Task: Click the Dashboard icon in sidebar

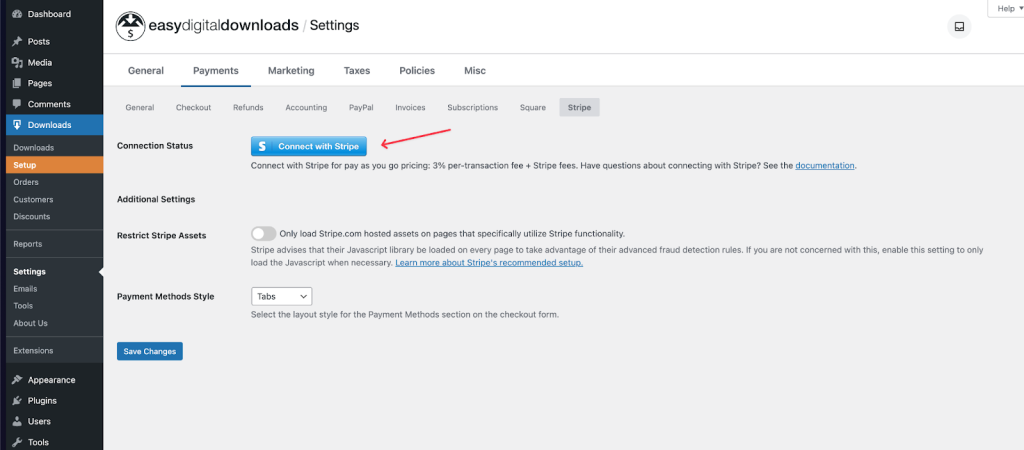Action: coord(17,14)
